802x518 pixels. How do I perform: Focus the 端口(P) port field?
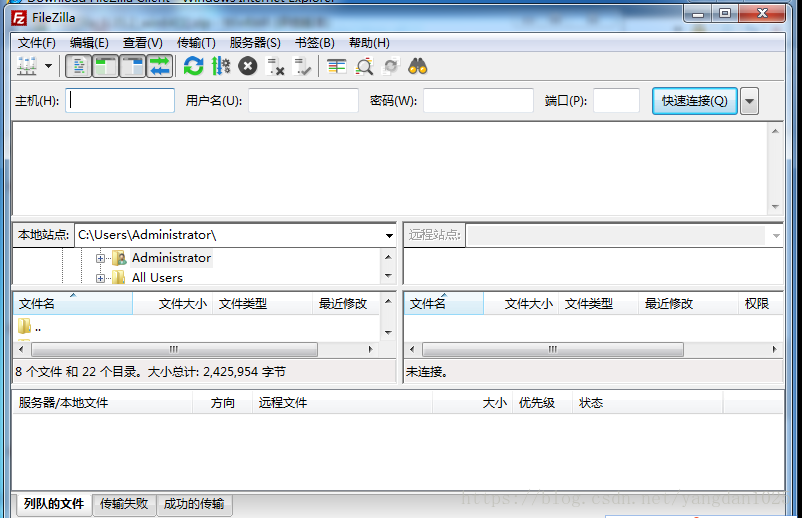click(x=616, y=100)
